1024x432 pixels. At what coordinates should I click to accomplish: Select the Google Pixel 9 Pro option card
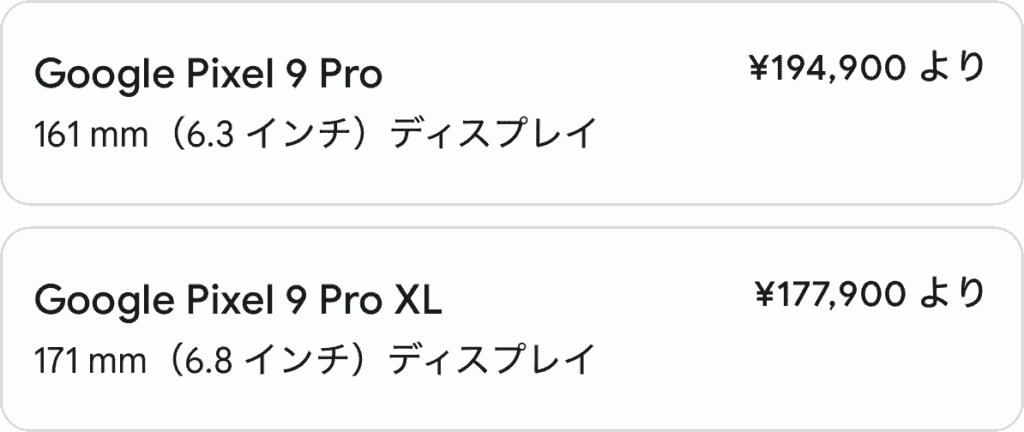pyautogui.click(x=512, y=103)
